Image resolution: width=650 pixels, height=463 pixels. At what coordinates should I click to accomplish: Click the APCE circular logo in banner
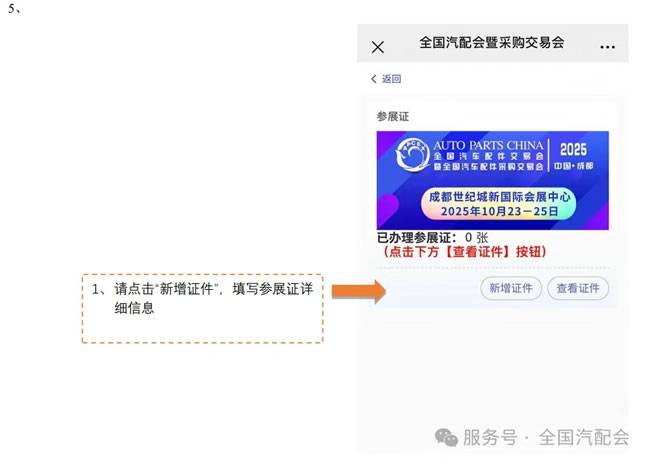(x=412, y=155)
